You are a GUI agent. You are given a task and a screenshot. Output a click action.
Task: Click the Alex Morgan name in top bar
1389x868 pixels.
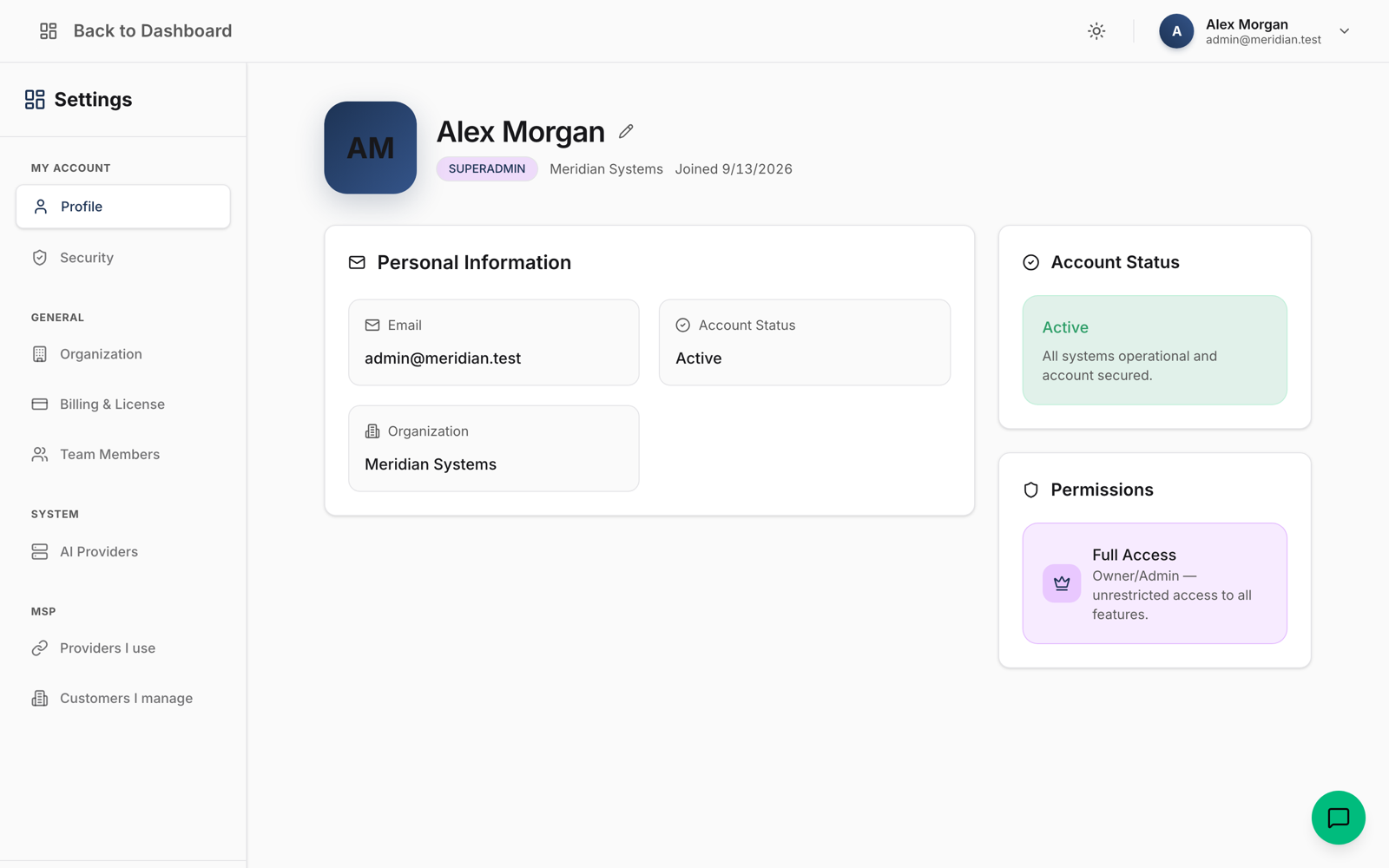tap(1247, 24)
